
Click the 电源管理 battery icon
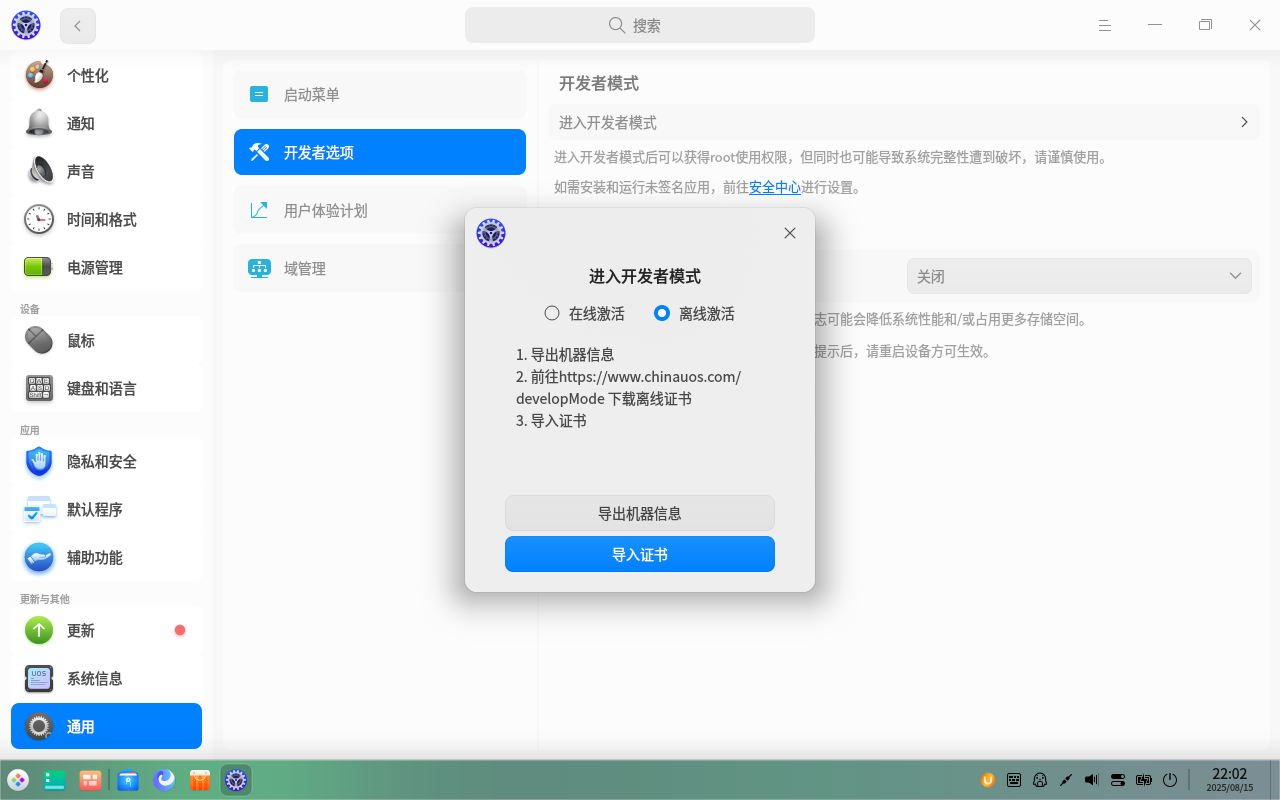pos(39,267)
